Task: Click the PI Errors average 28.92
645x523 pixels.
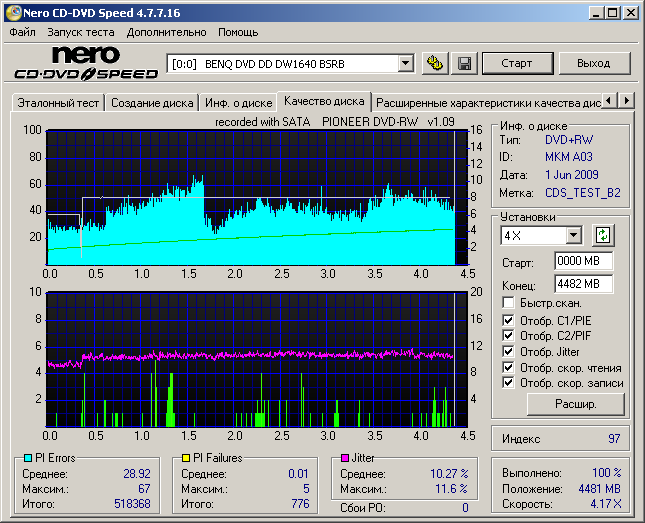Action: click(137, 474)
